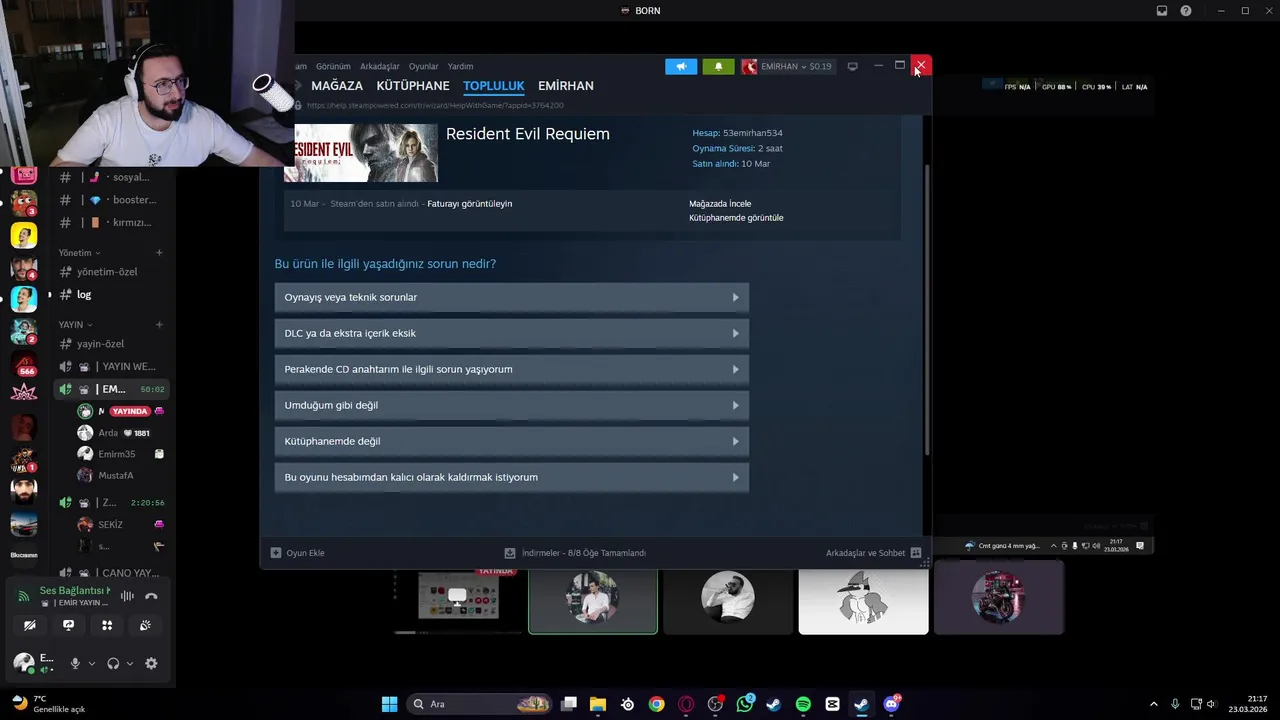Open Windows Start menu
This screenshot has height=720, width=1280.
point(389,704)
